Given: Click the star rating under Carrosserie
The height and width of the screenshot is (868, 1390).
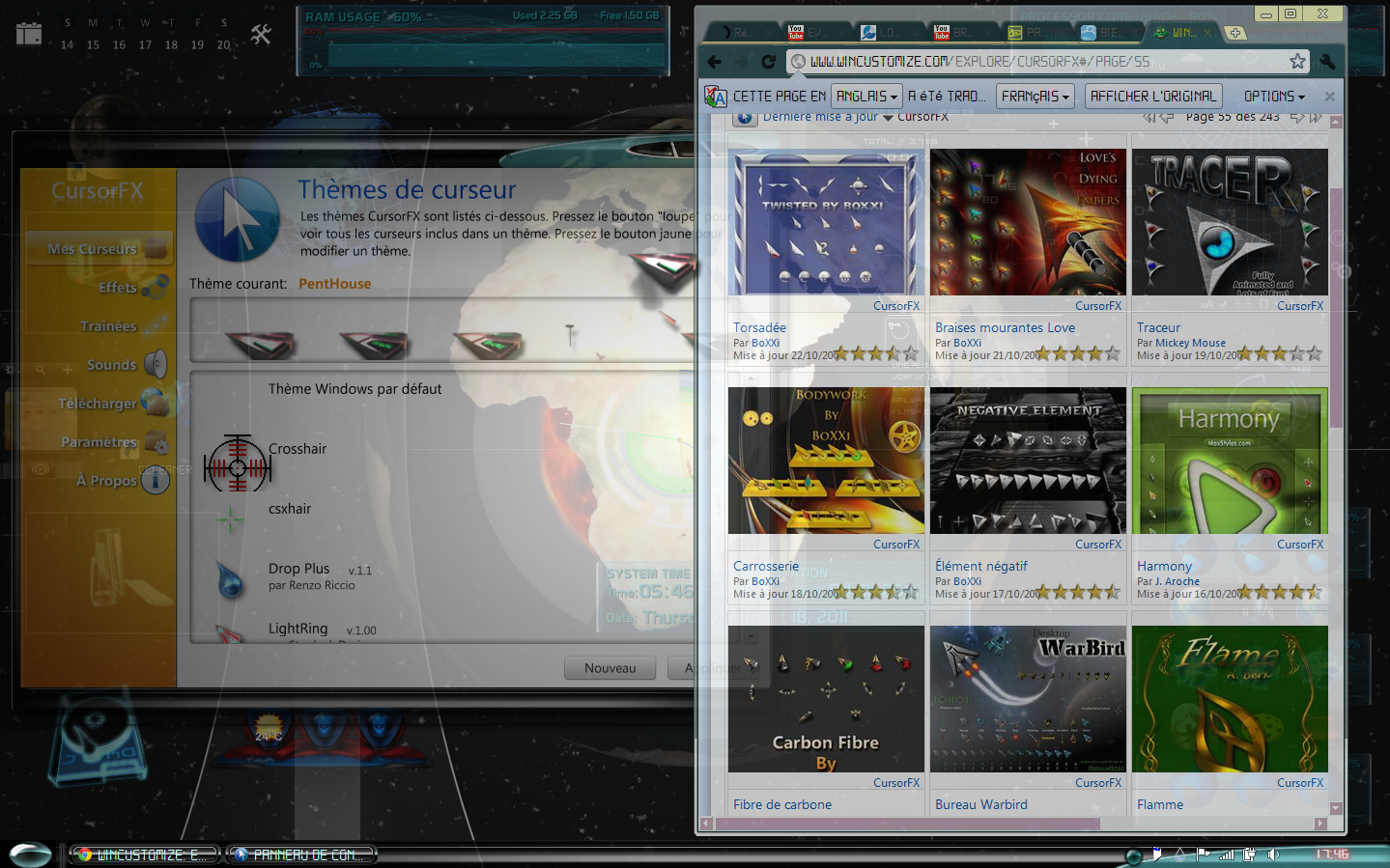Looking at the screenshot, I should point(875,592).
